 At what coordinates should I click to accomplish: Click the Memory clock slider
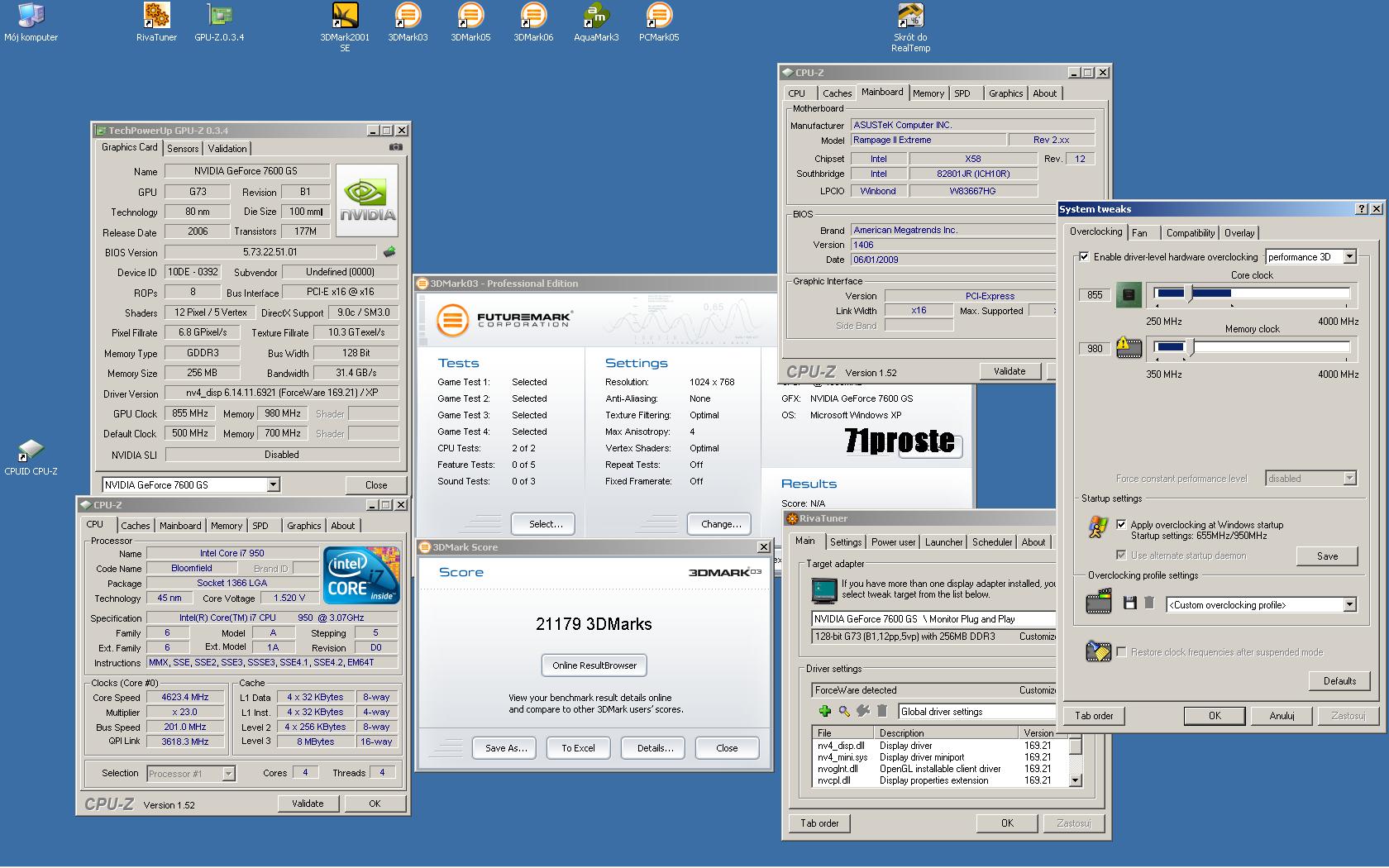tap(1252, 347)
